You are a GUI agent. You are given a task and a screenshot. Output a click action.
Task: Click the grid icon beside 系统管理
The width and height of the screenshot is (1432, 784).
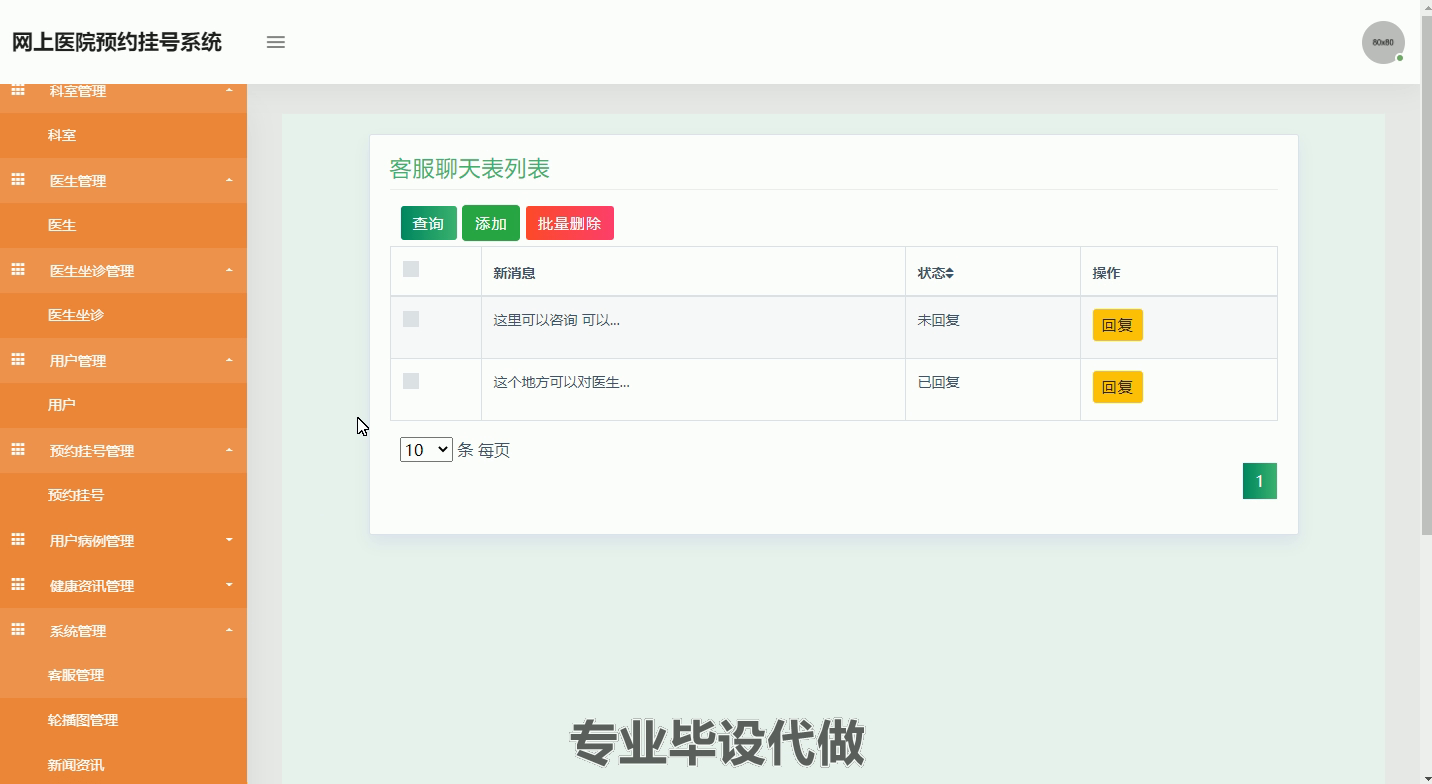click(x=18, y=630)
